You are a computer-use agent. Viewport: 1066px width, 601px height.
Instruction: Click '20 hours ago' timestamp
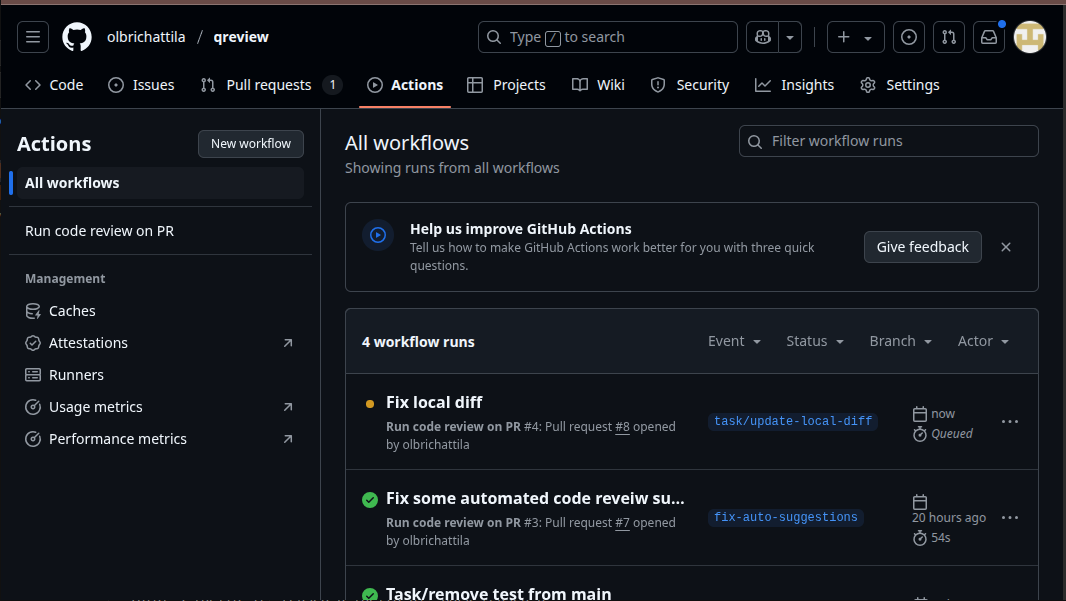point(949,518)
